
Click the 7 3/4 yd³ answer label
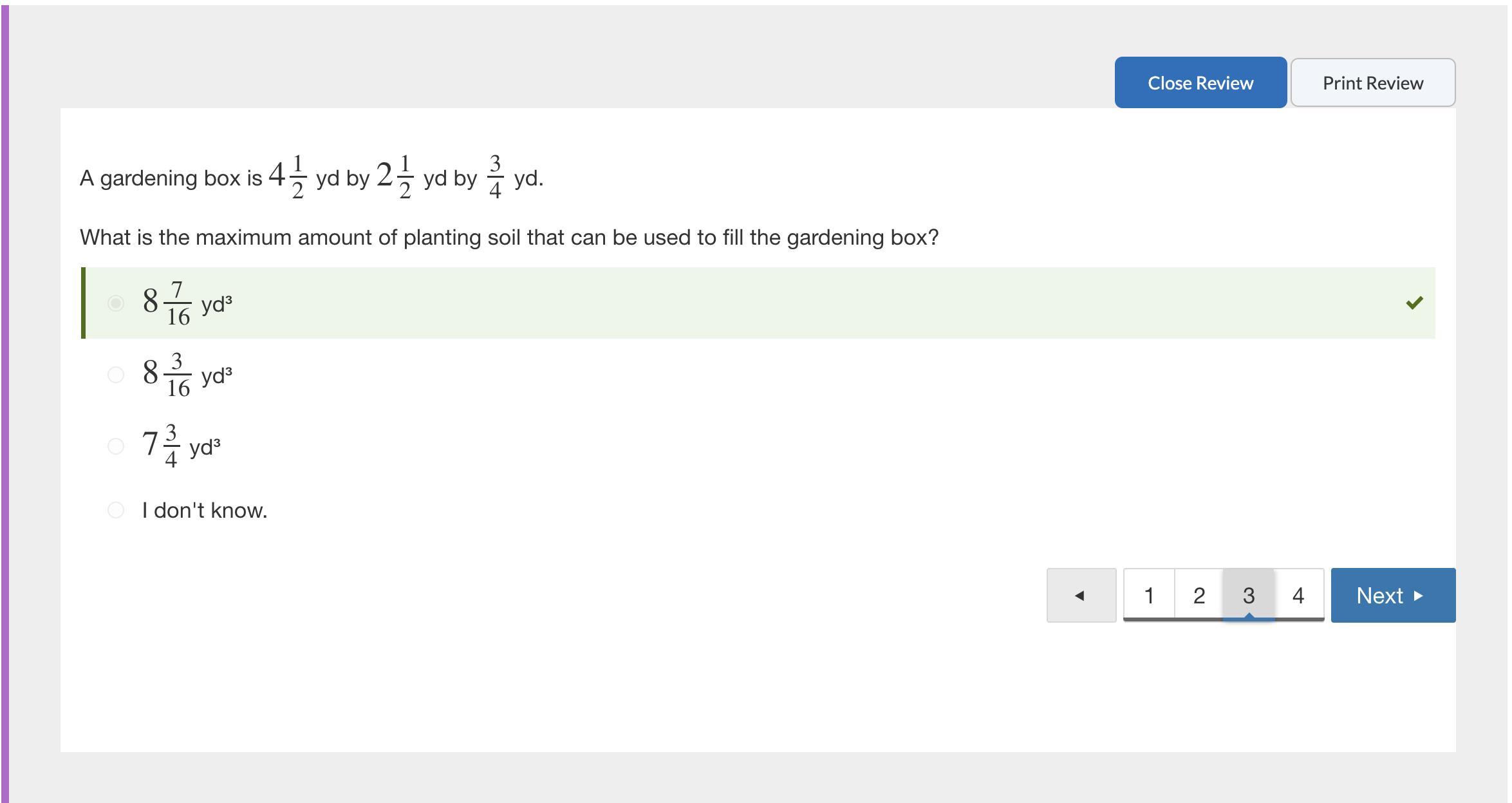click(182, 446)
